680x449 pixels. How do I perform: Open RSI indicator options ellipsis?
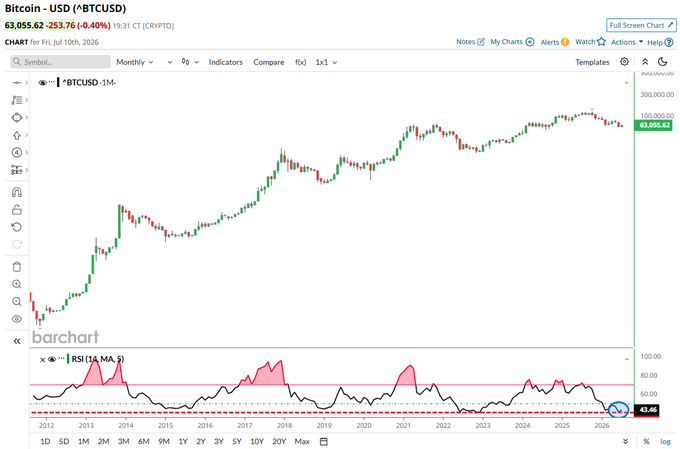coord(62,359)
